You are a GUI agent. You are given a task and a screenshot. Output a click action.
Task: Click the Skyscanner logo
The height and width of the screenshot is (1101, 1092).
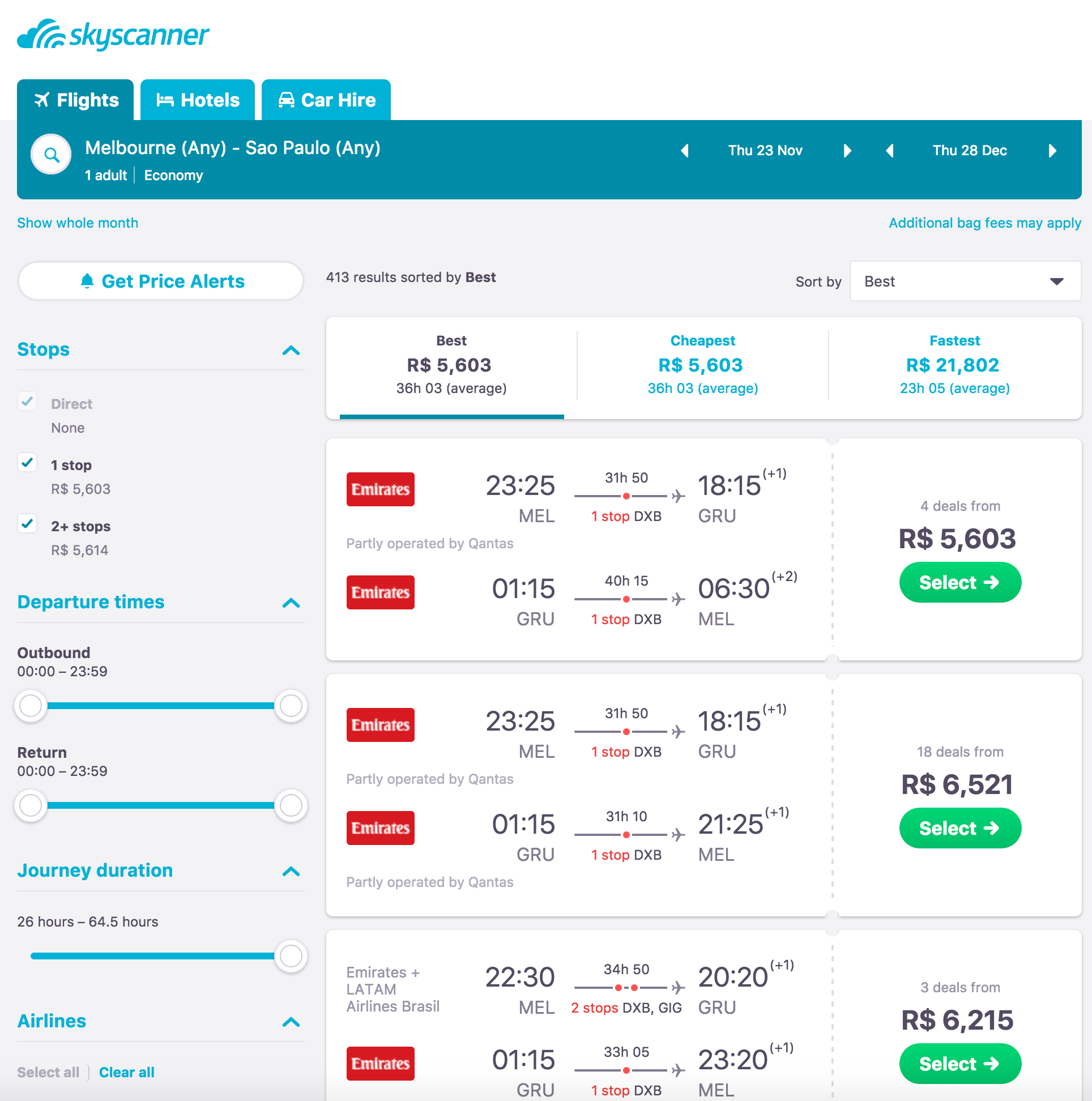coord(113,35)
